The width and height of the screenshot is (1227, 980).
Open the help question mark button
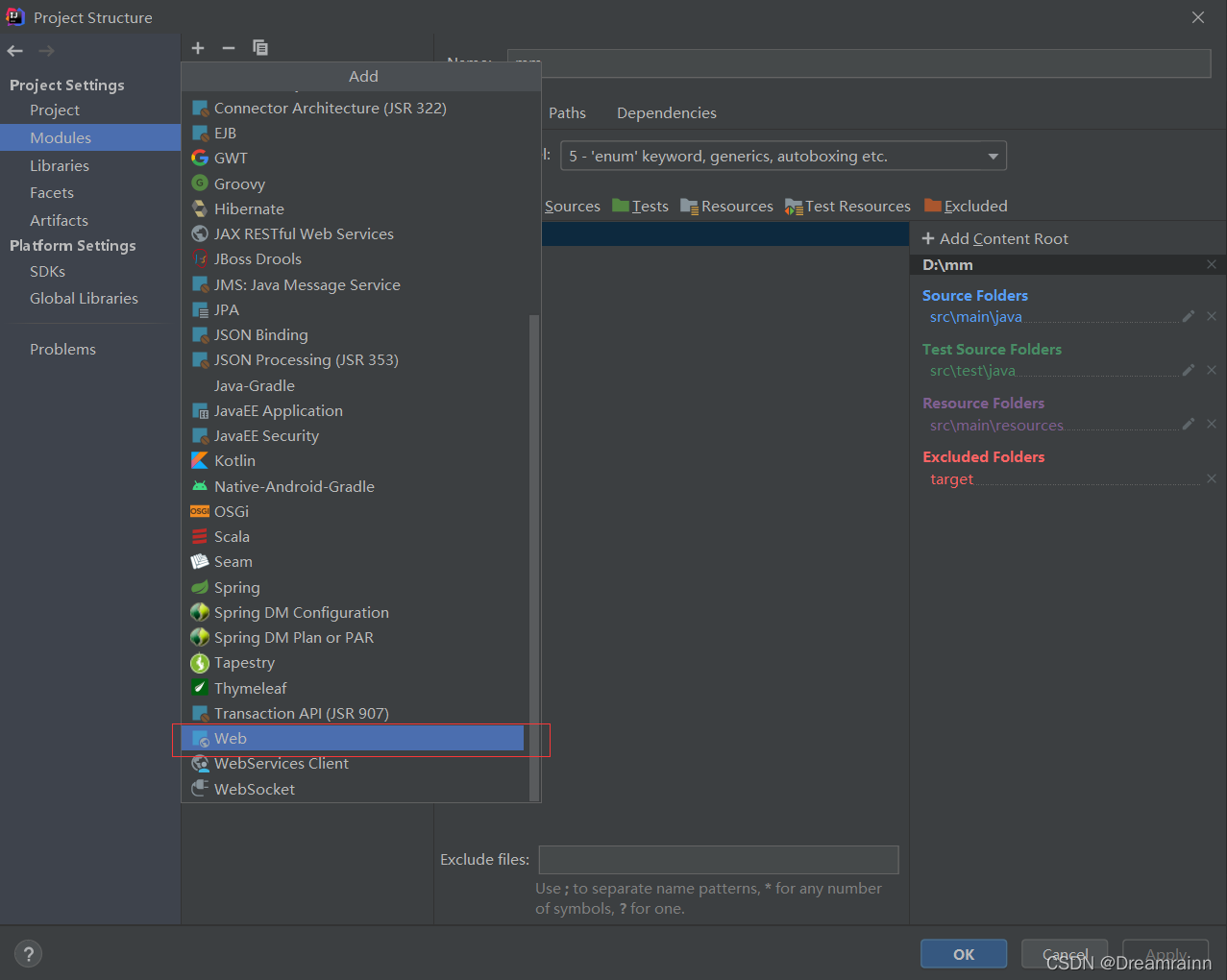tap(28, 954)
